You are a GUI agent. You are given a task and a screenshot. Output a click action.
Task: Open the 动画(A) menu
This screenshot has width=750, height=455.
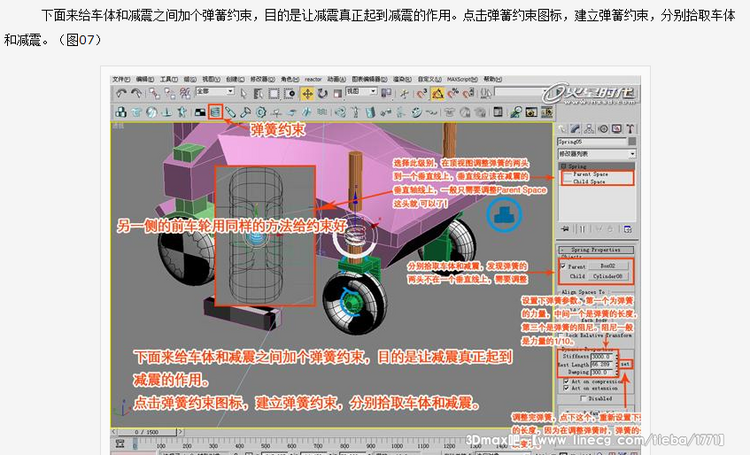[336, 79]
